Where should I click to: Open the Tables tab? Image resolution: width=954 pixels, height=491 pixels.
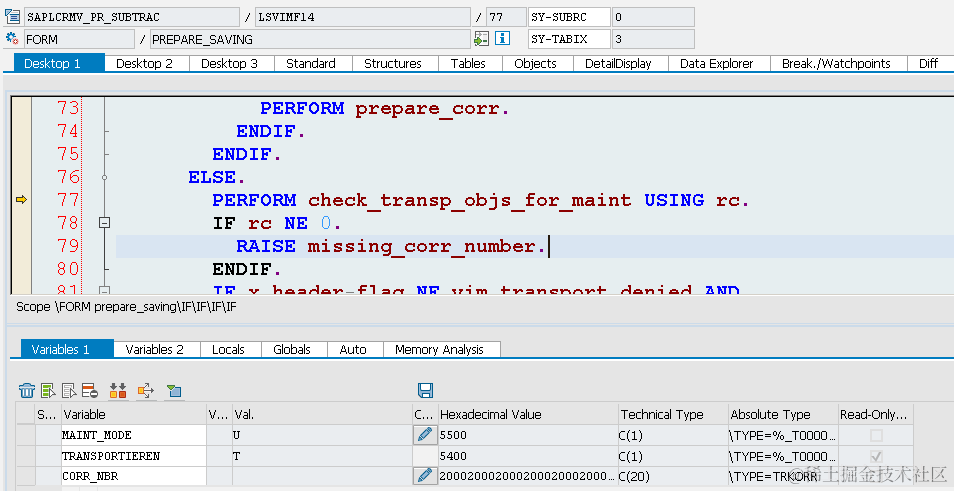[468, 63]
